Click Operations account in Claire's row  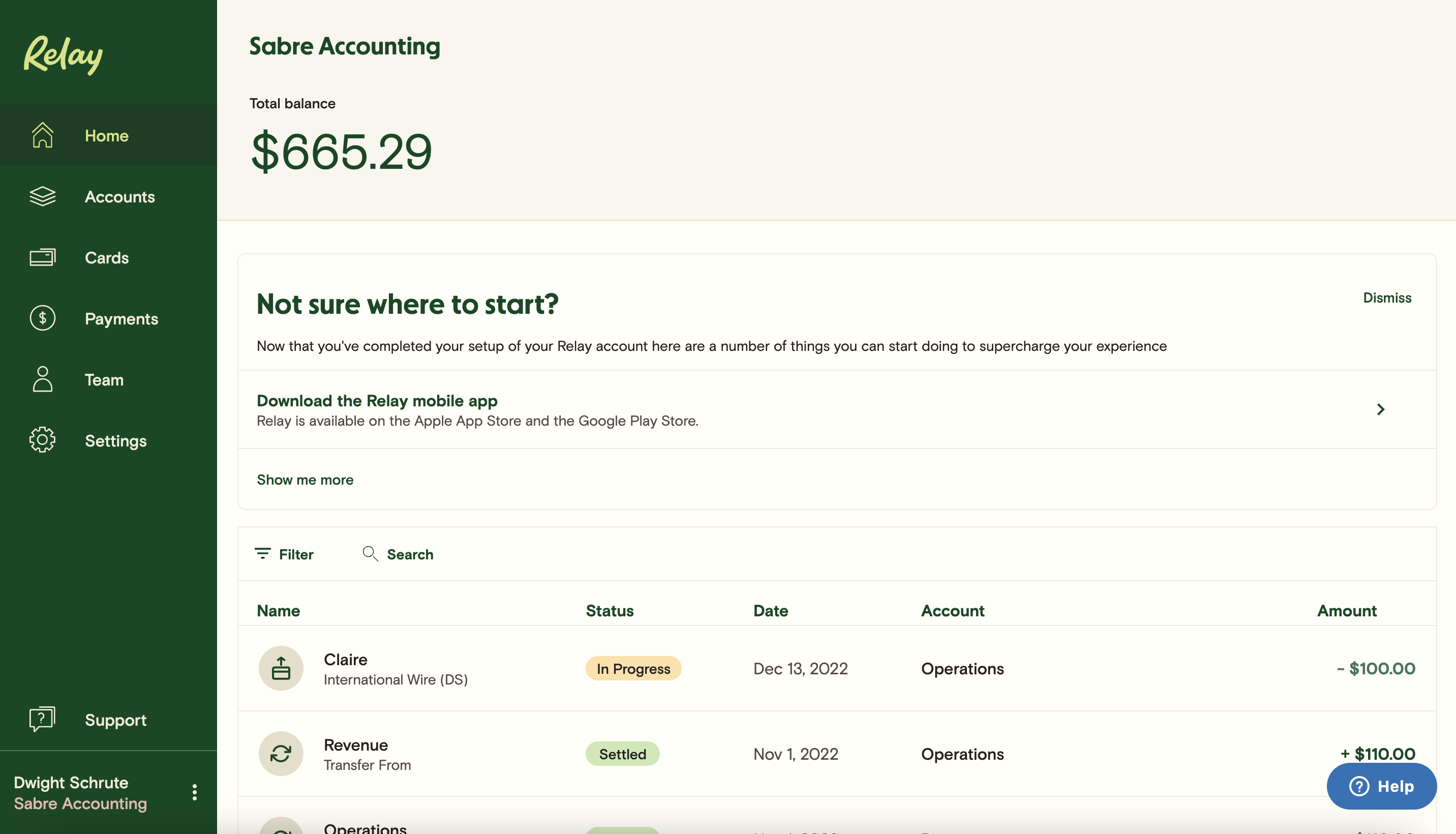click(962, 668)
